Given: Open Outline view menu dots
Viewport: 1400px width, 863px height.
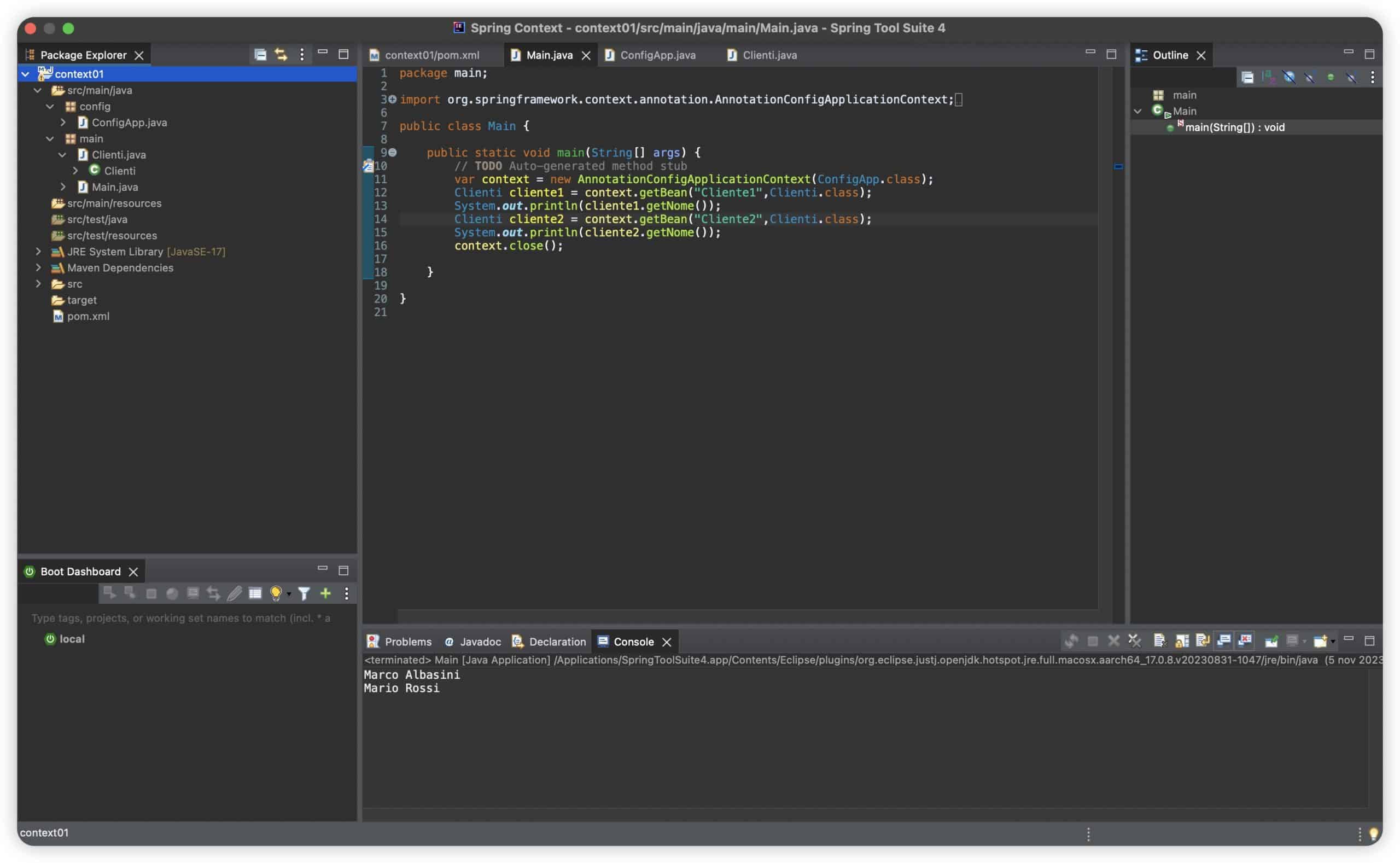Looking at the screenshot, I should tap(1373, 77).
